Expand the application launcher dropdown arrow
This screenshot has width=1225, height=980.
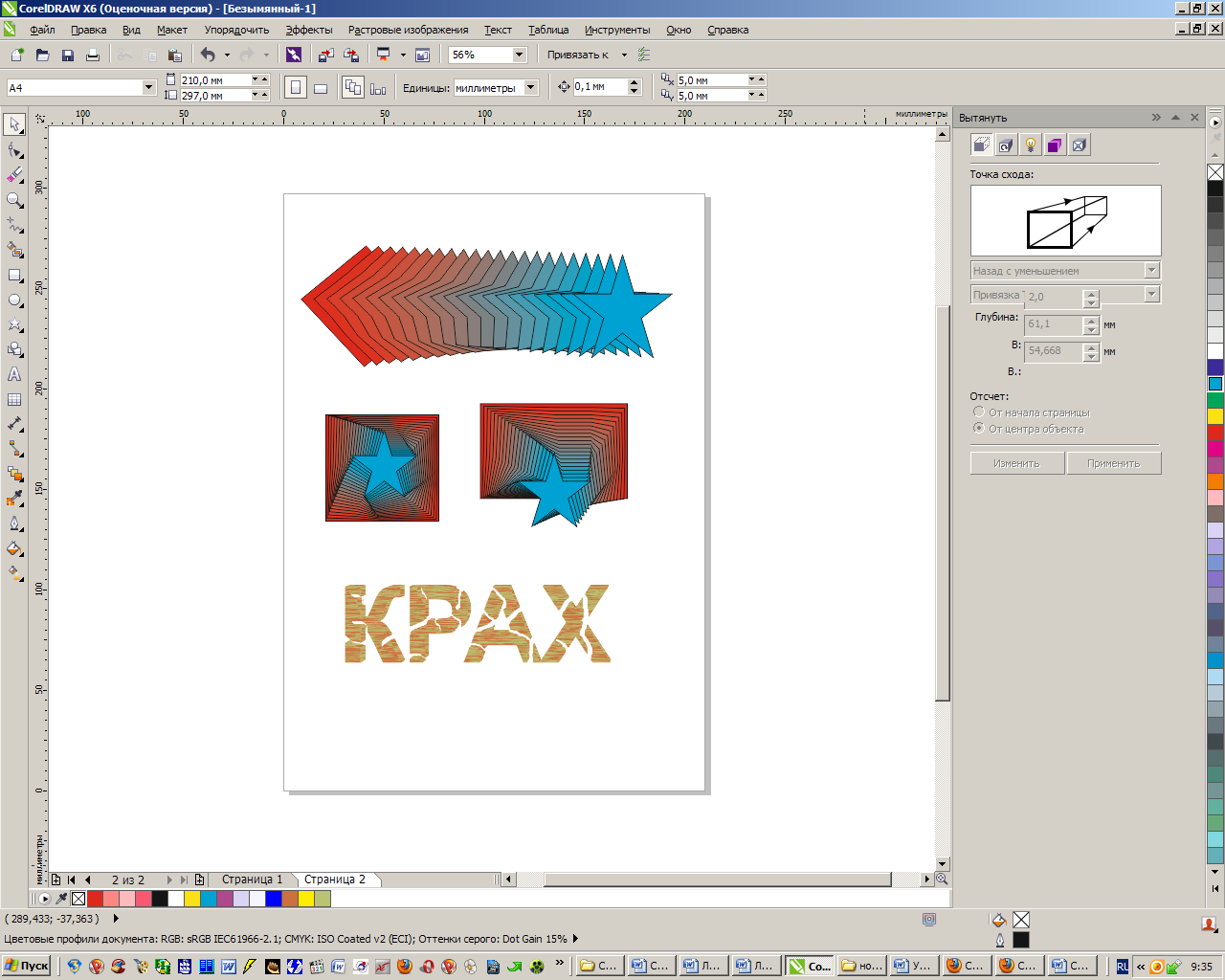403,55
